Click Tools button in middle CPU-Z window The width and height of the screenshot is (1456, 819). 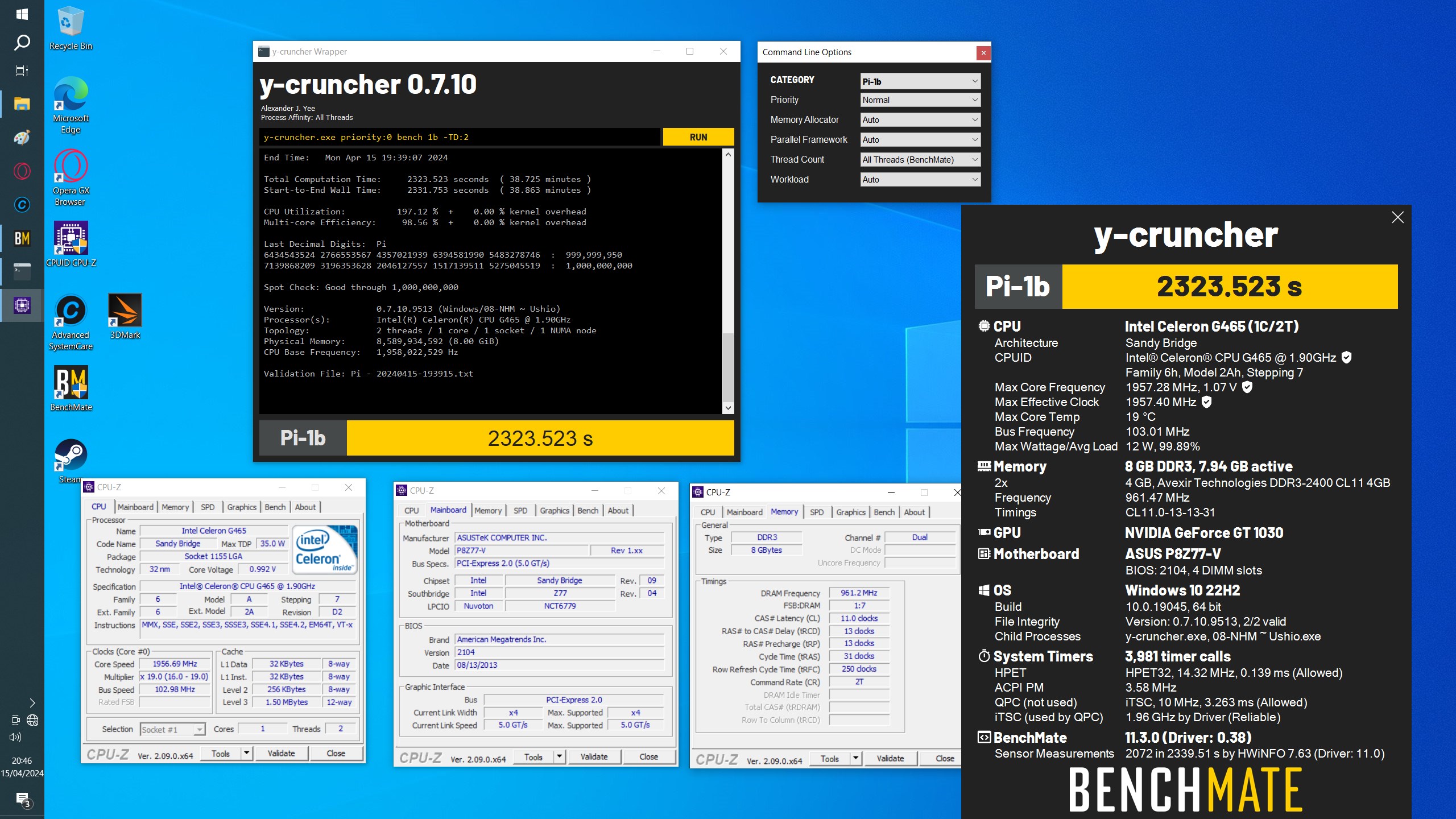coord(533,756)
